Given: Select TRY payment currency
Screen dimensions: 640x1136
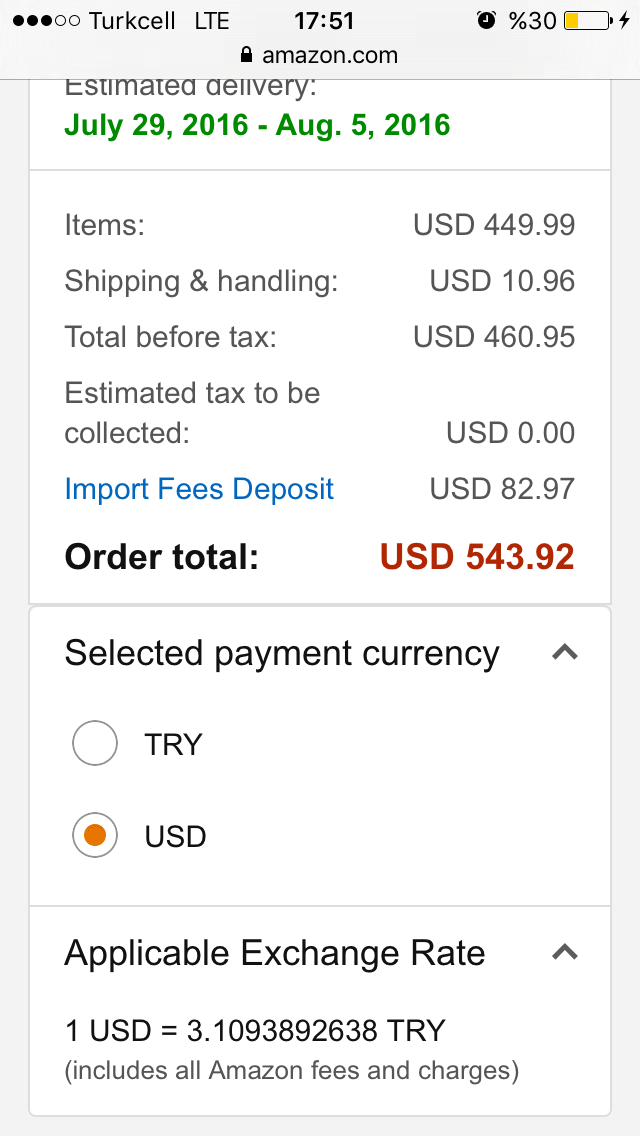Looking at the screenshot, I should point(95,743).
